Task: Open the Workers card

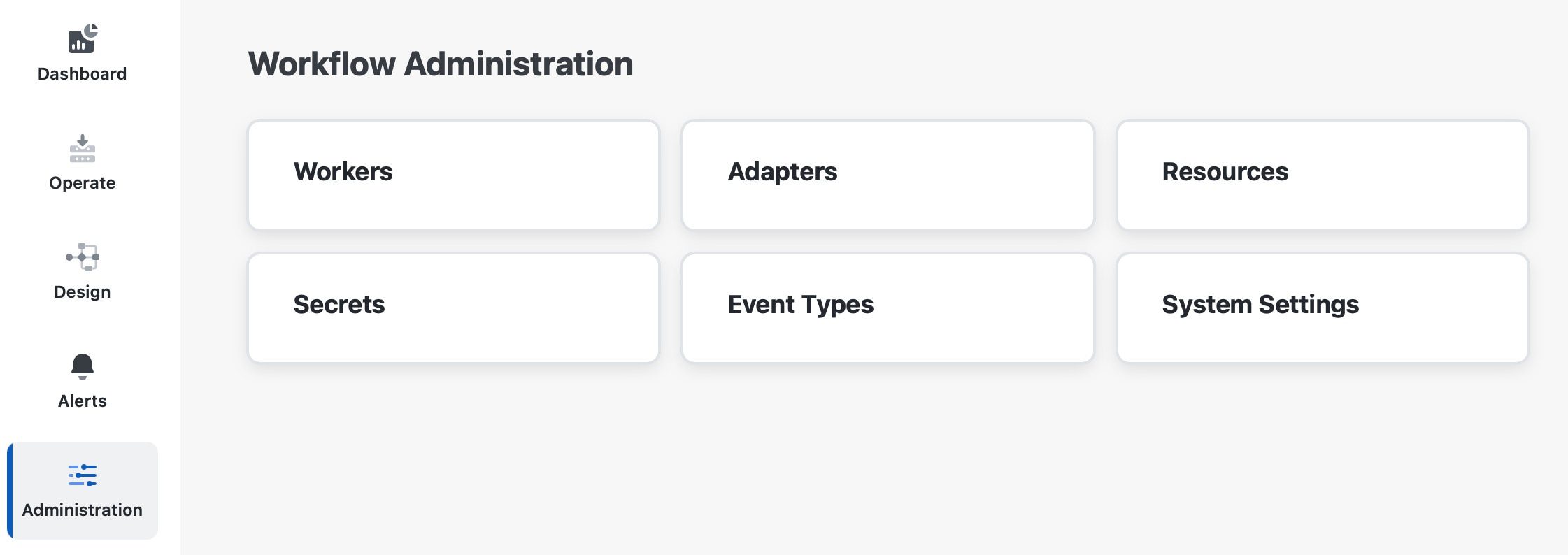Action: (454, 175)
